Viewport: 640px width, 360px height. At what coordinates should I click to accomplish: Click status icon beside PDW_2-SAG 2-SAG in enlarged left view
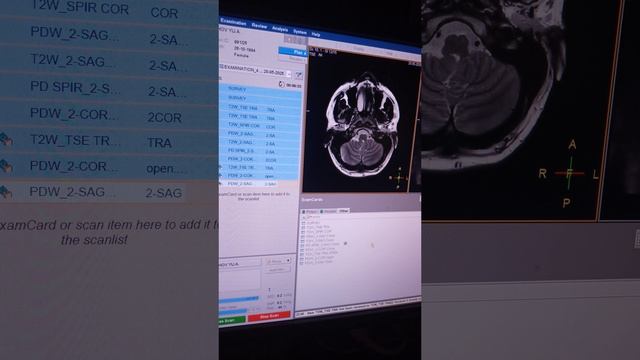coord(6,192)
